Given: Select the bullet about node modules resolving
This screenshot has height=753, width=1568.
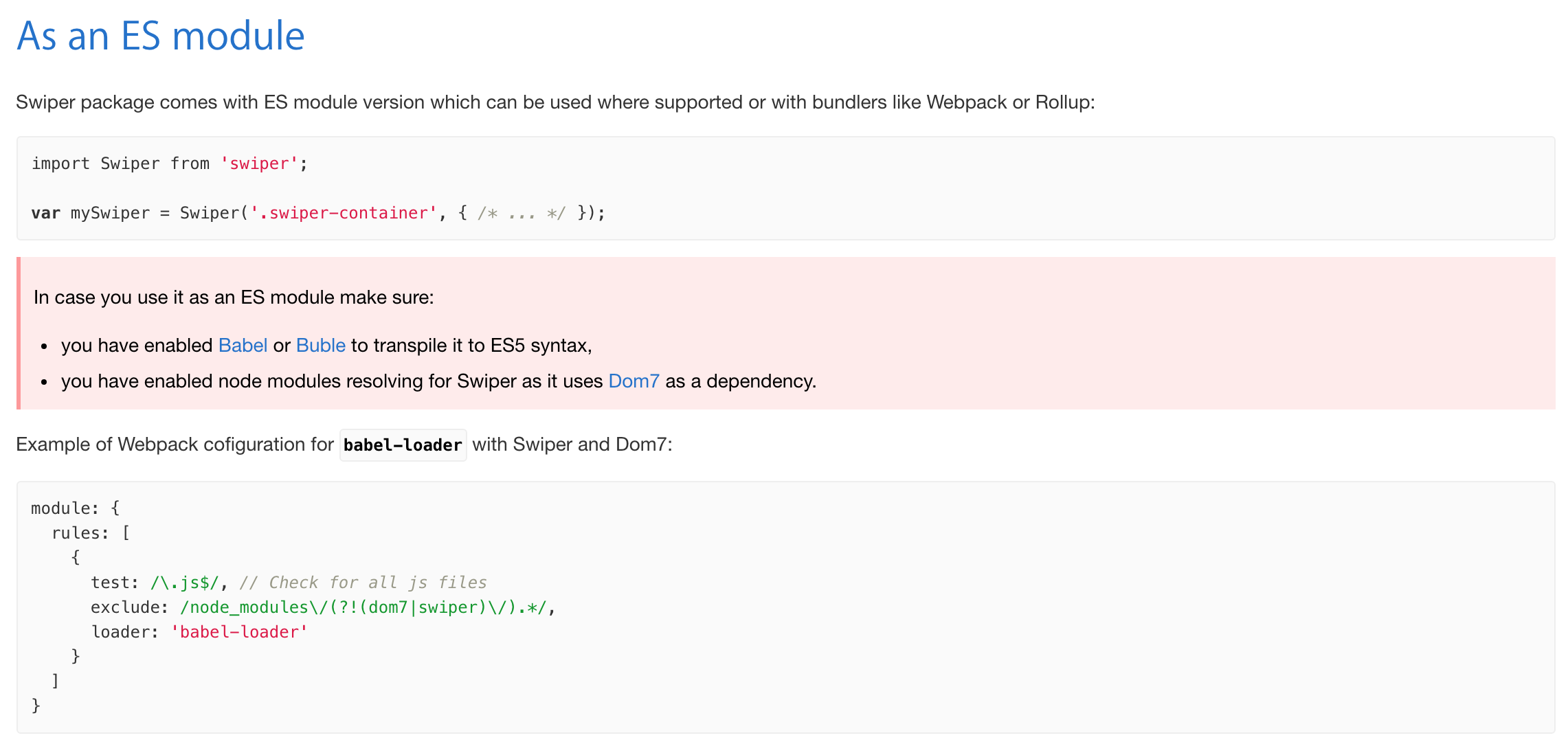Looking at the screenshot, I should pos(438,381).
